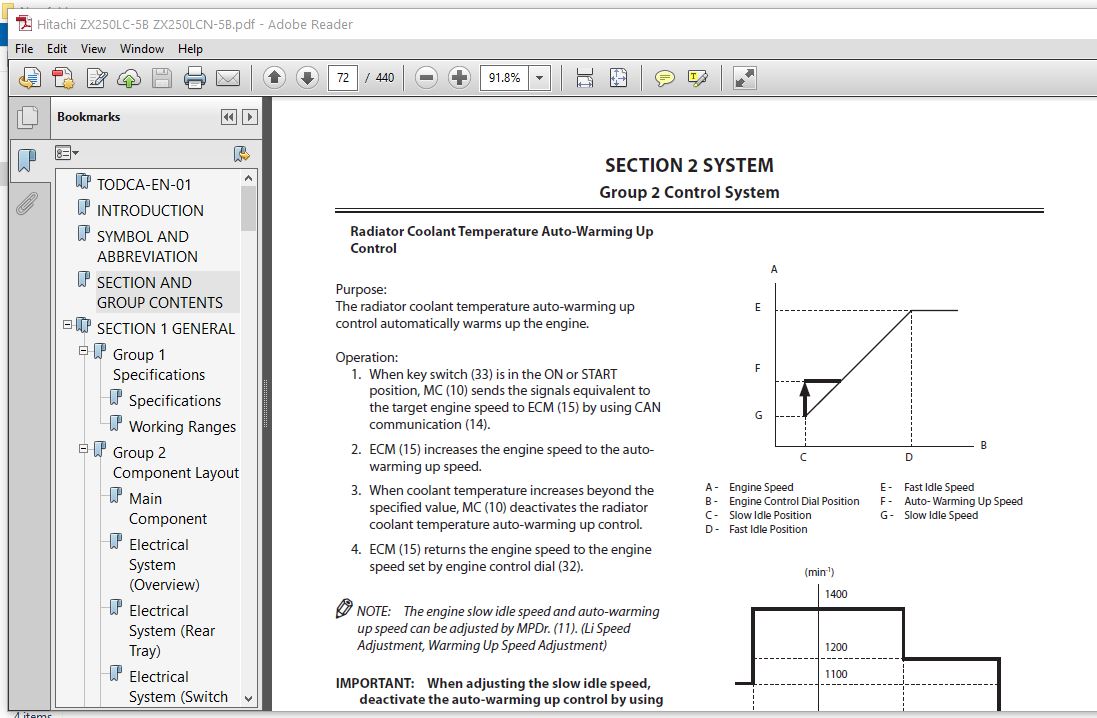Open the Window menu
This screenshot has width=1097, height=718.
[141, 48]
